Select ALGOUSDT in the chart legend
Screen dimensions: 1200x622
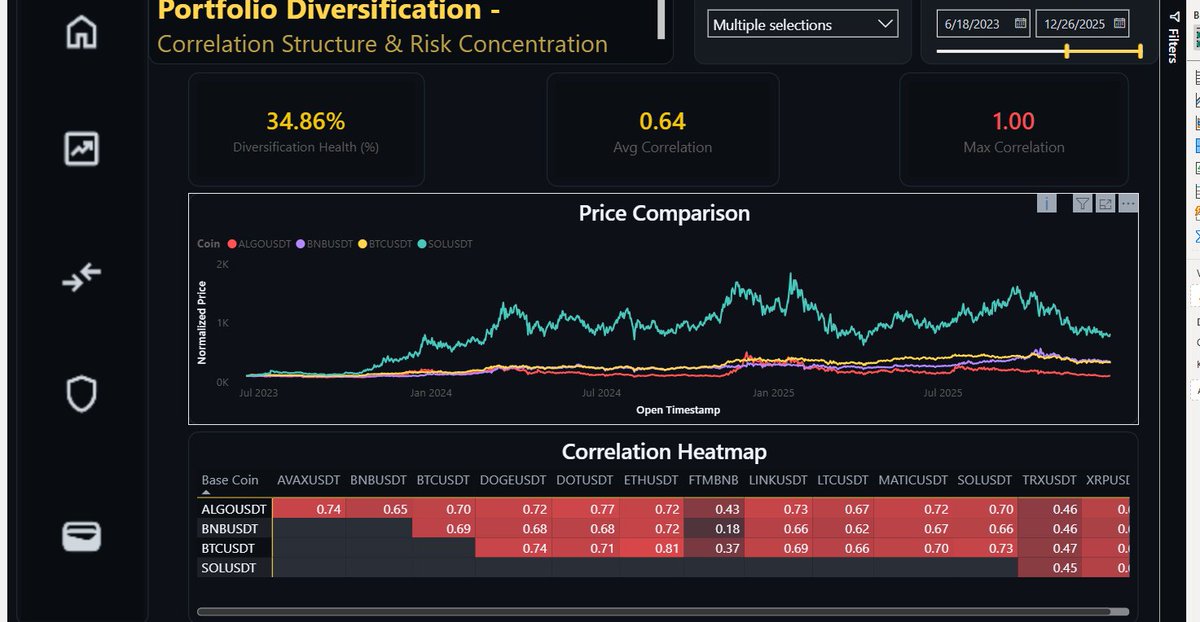coord(260,244)
